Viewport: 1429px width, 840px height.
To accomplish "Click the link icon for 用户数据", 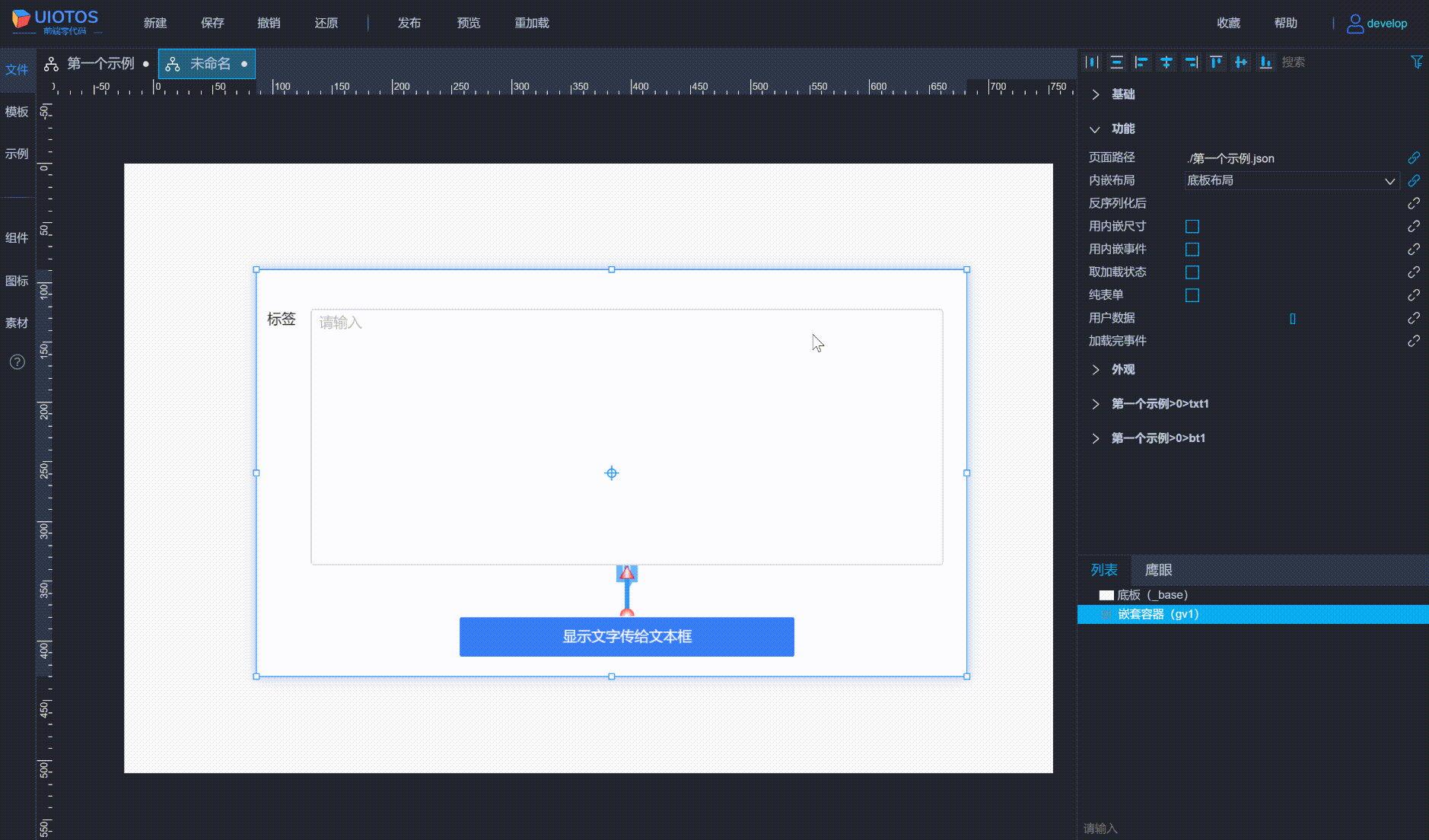I will point(1414,317).
